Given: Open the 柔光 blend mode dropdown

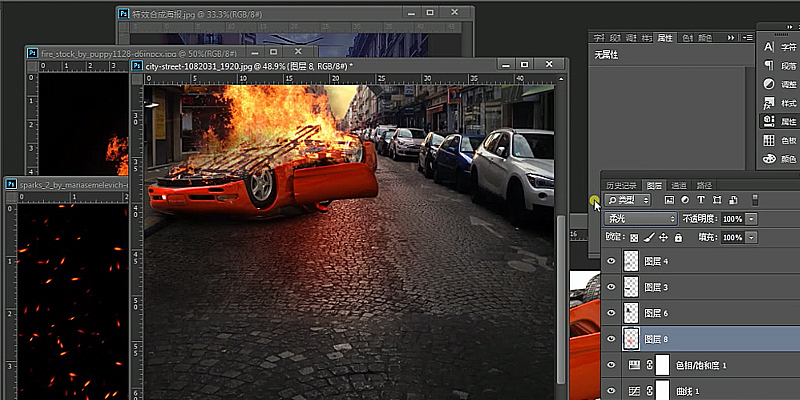Looking at the screenshot, I should click(641, 219).
